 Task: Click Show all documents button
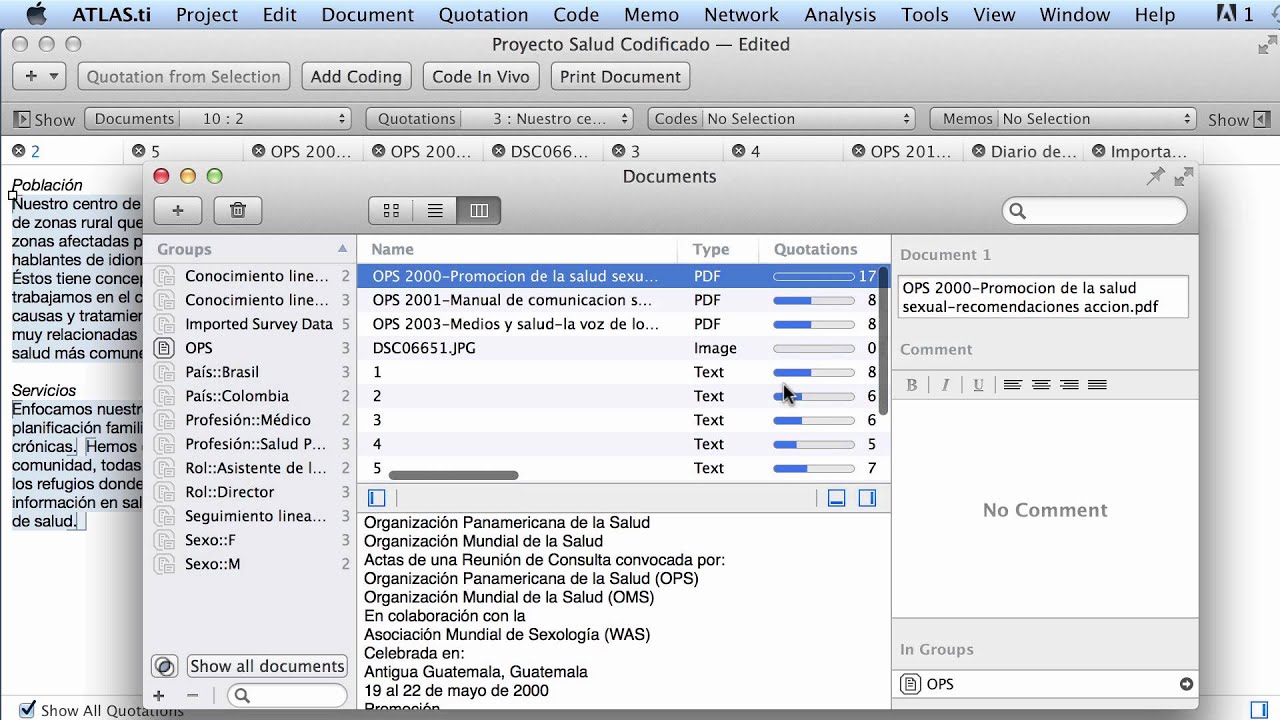coord(267,666)
